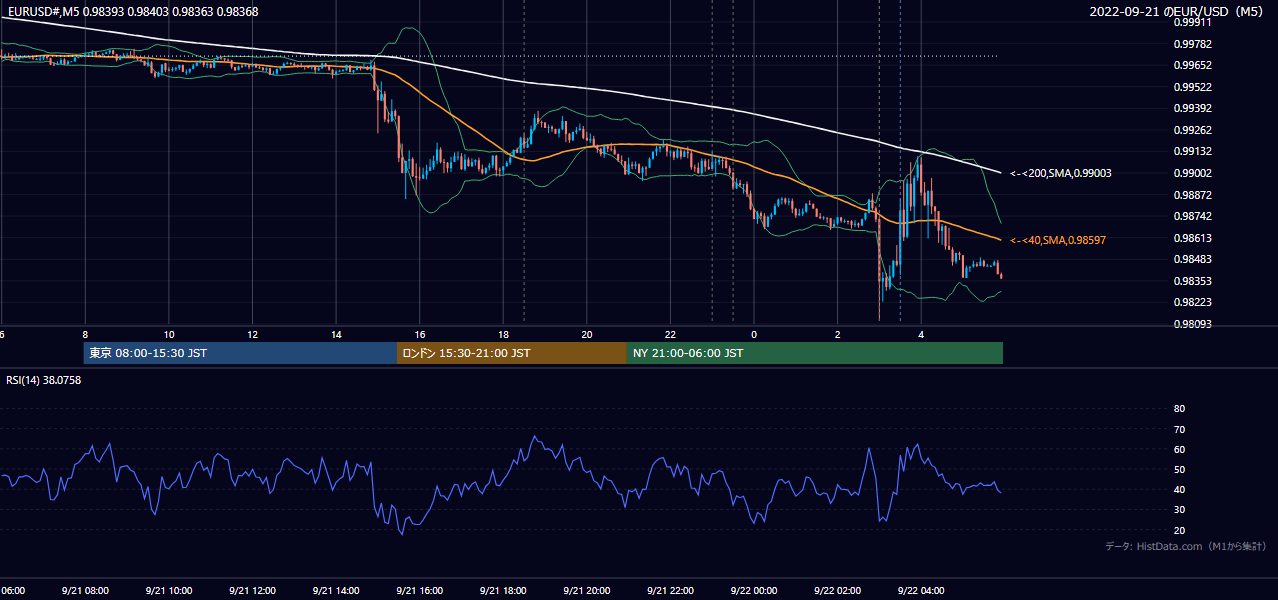Screen dimensions: 1278x600
Task: Click hour label 18 below price chart
Action: click(503, 334)
